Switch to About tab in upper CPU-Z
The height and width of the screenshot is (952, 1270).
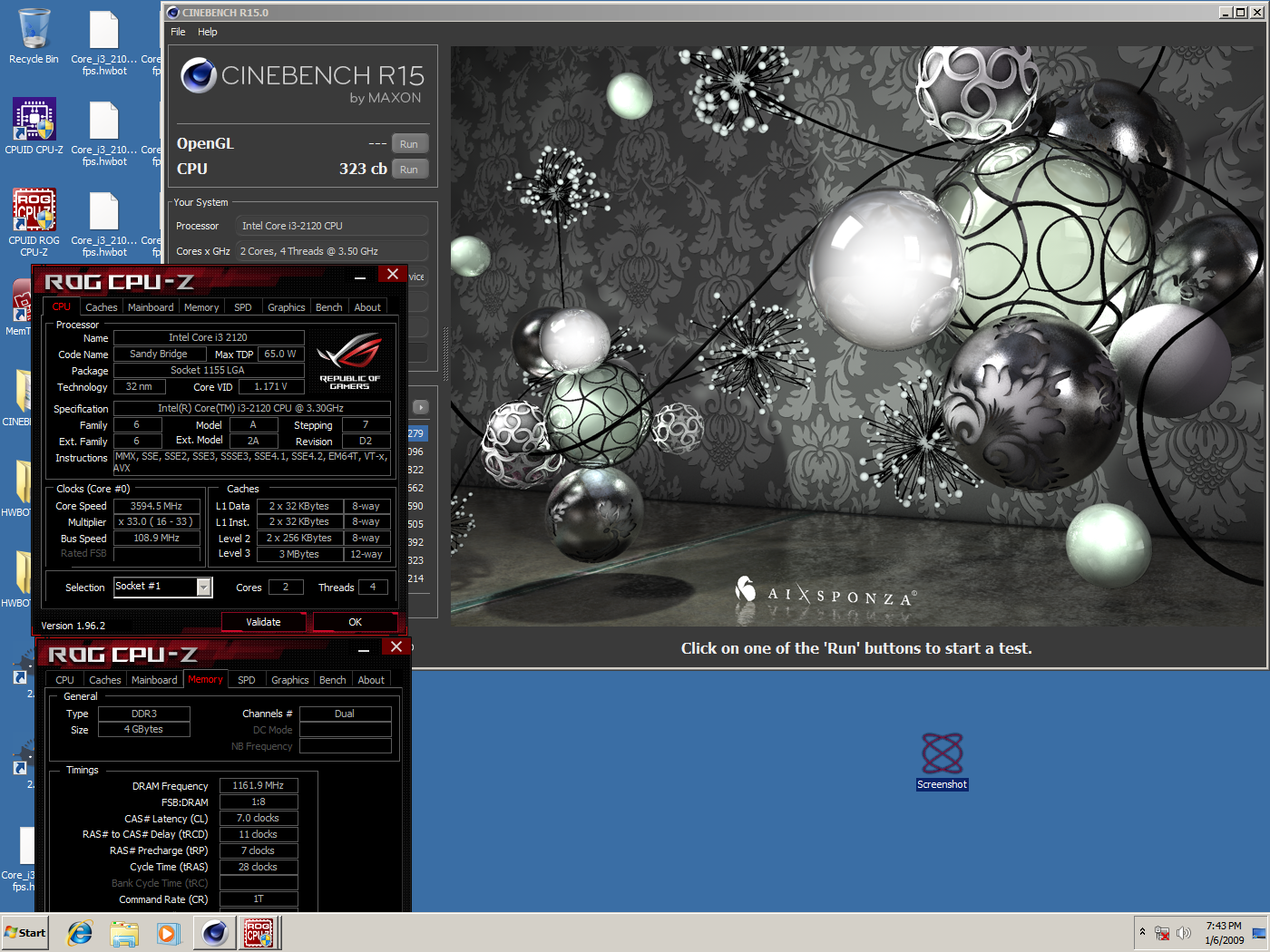pos(367,307)
